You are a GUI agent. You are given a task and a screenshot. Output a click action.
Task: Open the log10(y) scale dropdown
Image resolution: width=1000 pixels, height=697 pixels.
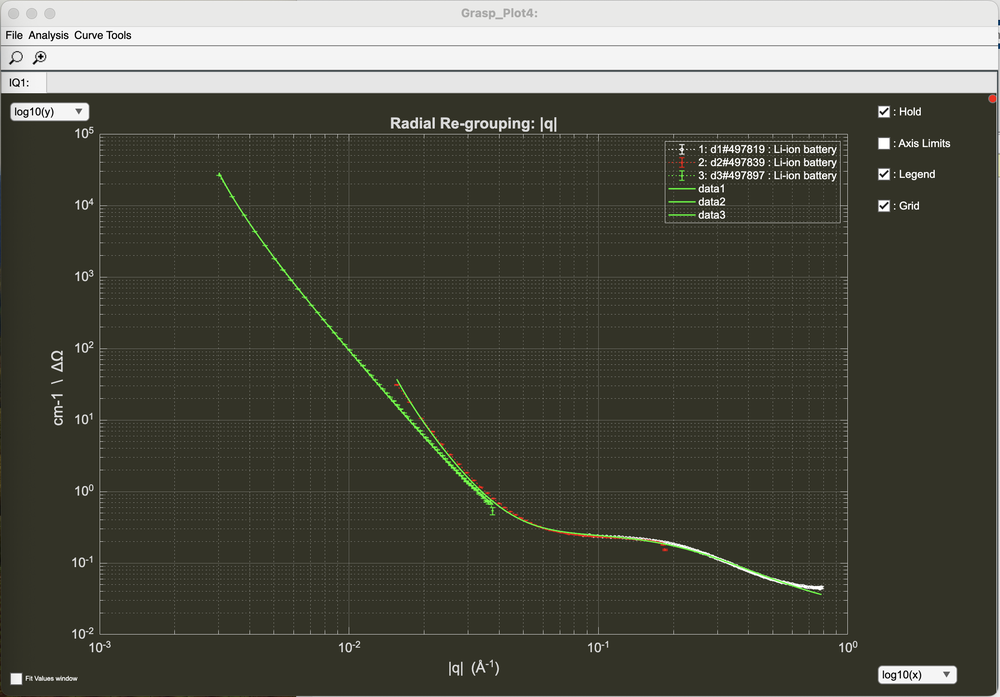(49, 112)
